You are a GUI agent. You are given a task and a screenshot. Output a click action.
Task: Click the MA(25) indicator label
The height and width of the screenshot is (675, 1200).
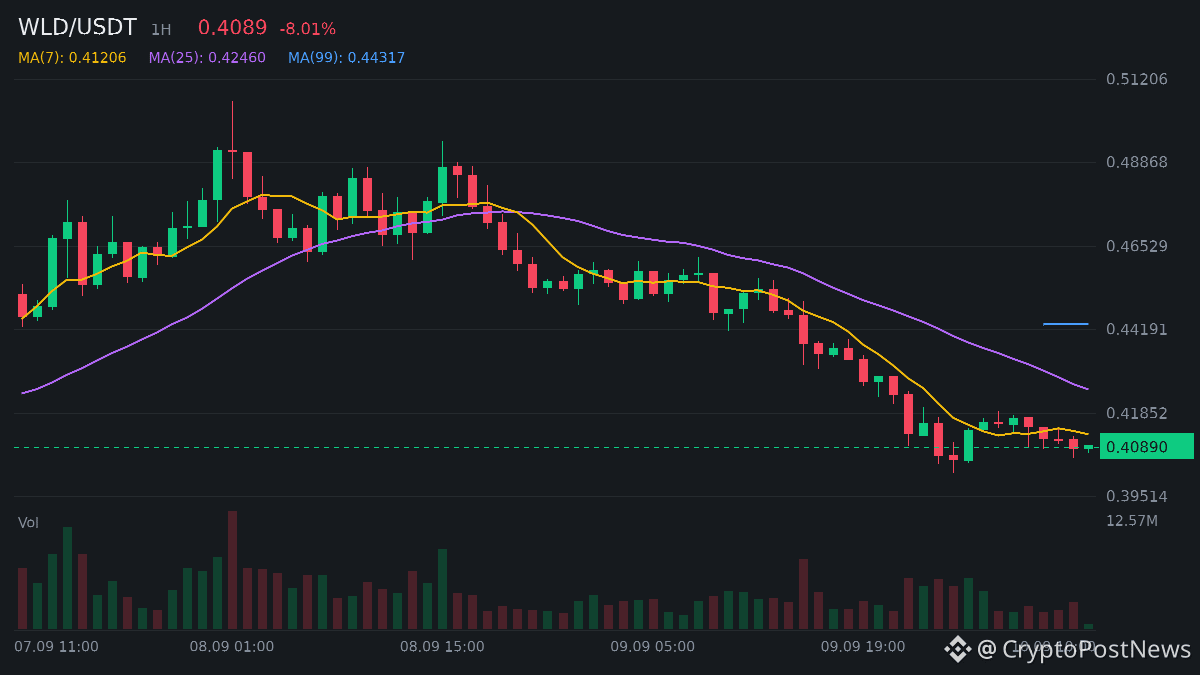(x=207, y=58)
